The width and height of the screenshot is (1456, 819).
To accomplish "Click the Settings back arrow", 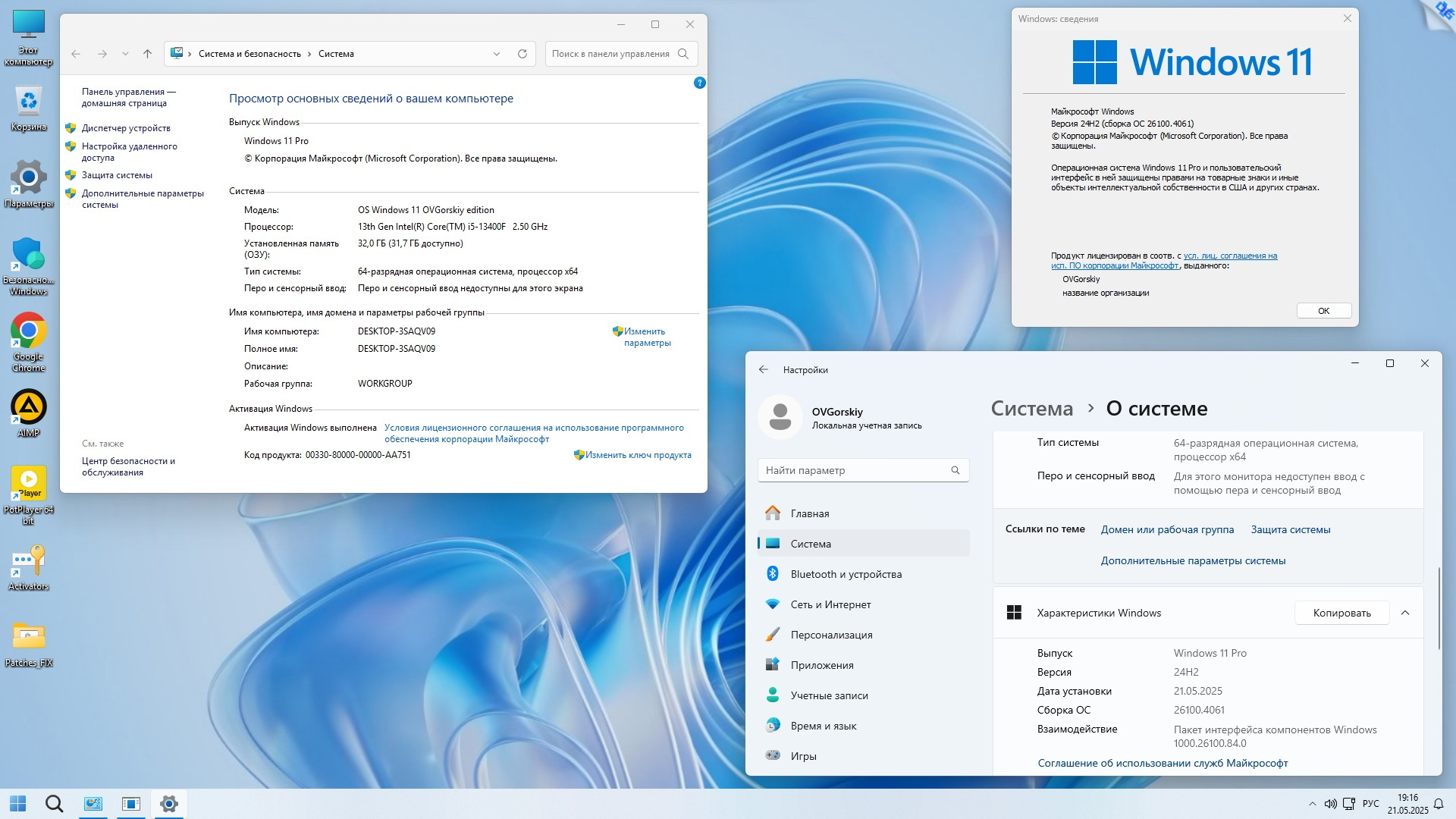I will (x=763, y=369).
